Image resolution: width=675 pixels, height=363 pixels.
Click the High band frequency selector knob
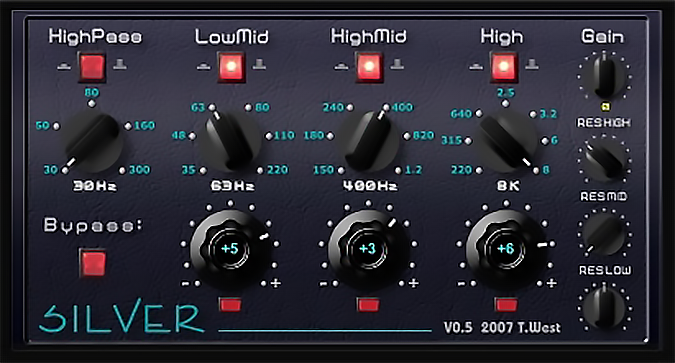pos(507,140)
